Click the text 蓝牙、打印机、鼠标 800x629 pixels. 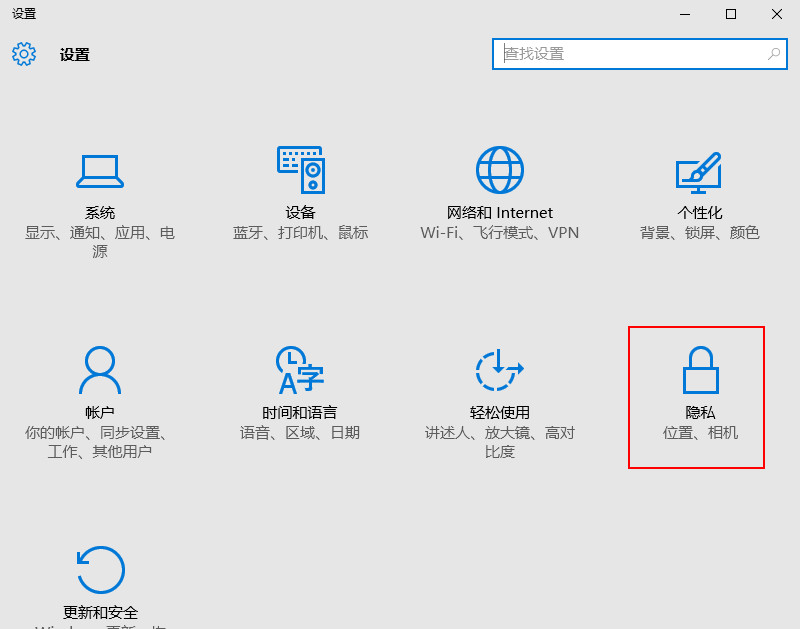click(301, 233)
